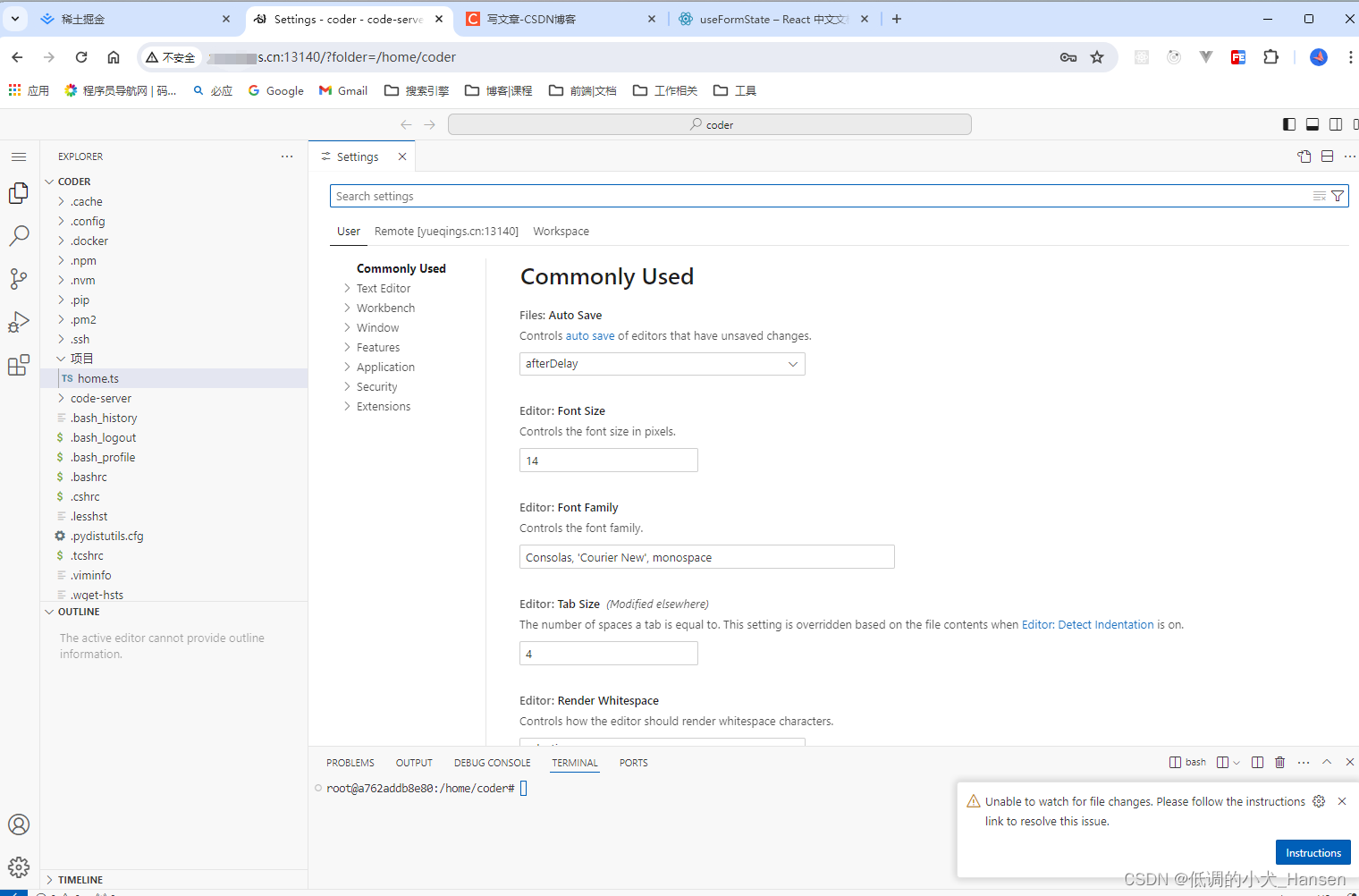Open the settings filter icon in the search bar
Viewport: 1359px width, 896px height.
coord(1338,195)
